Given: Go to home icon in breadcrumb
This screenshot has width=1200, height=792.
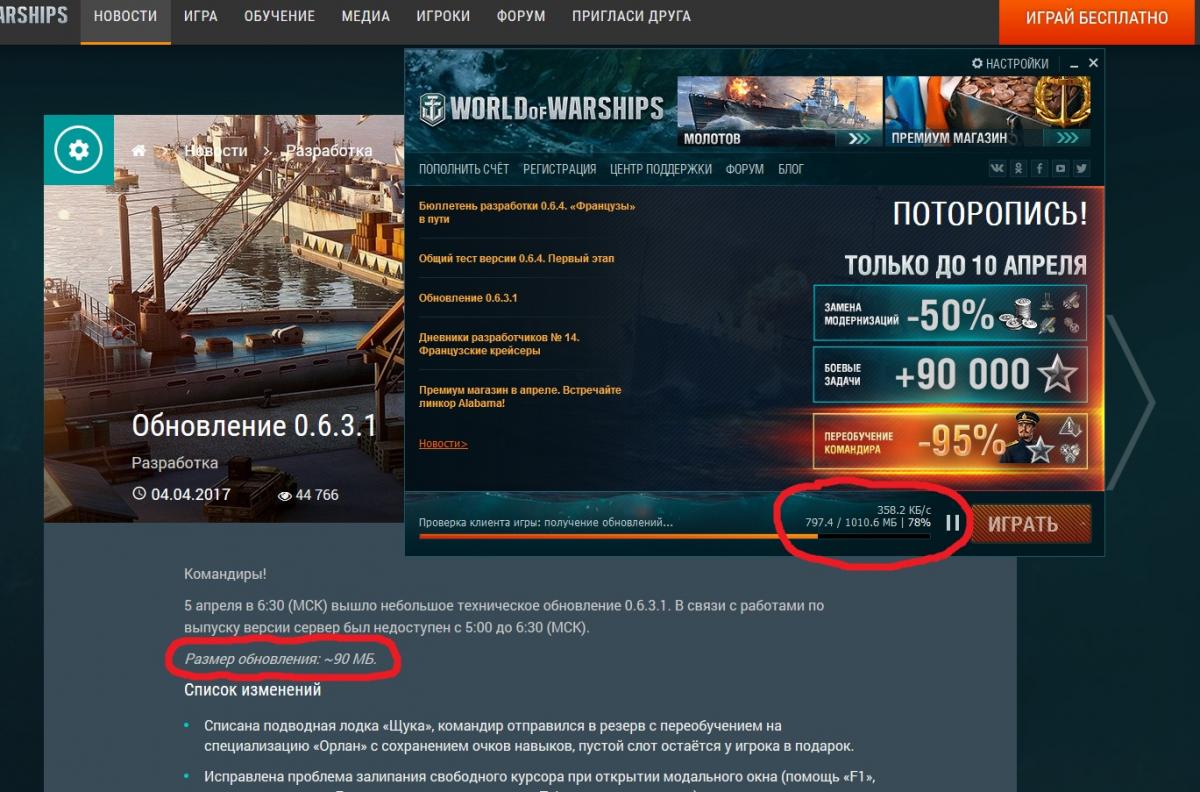Looking at the screenshot, I should [139, 151].
